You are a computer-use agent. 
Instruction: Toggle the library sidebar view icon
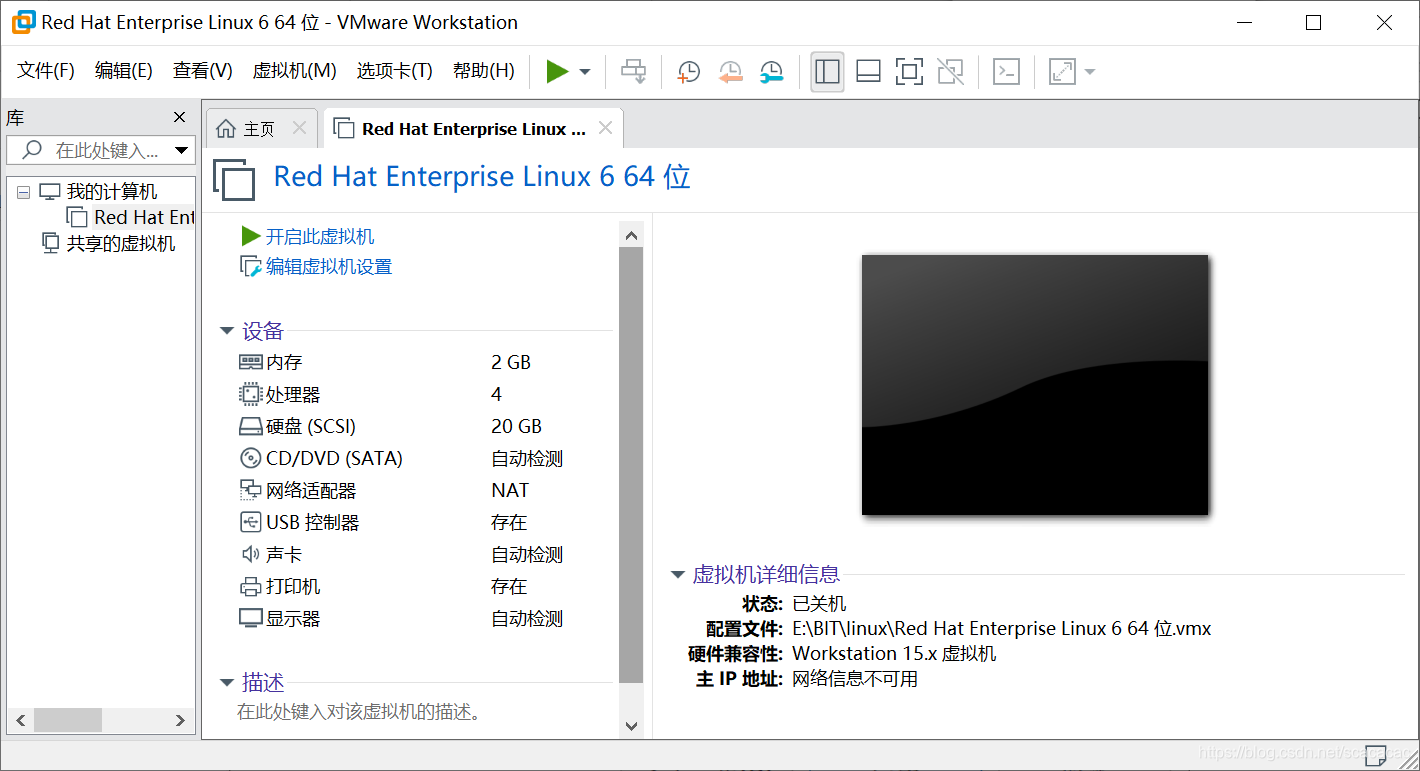point(827,71)
